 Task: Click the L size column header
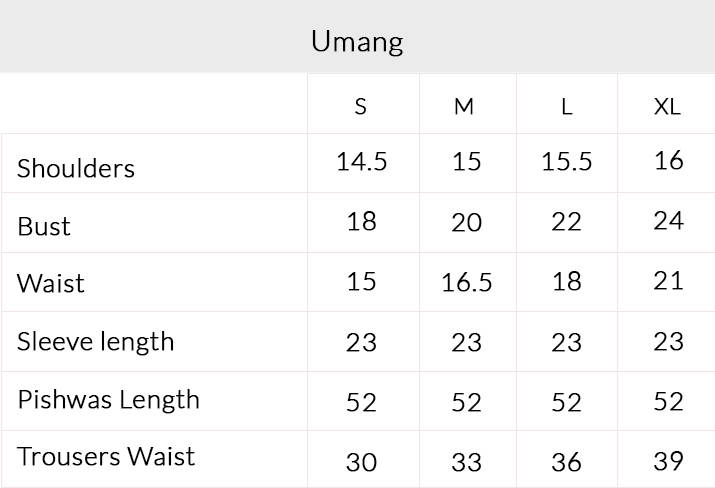[x=566, y=106]
